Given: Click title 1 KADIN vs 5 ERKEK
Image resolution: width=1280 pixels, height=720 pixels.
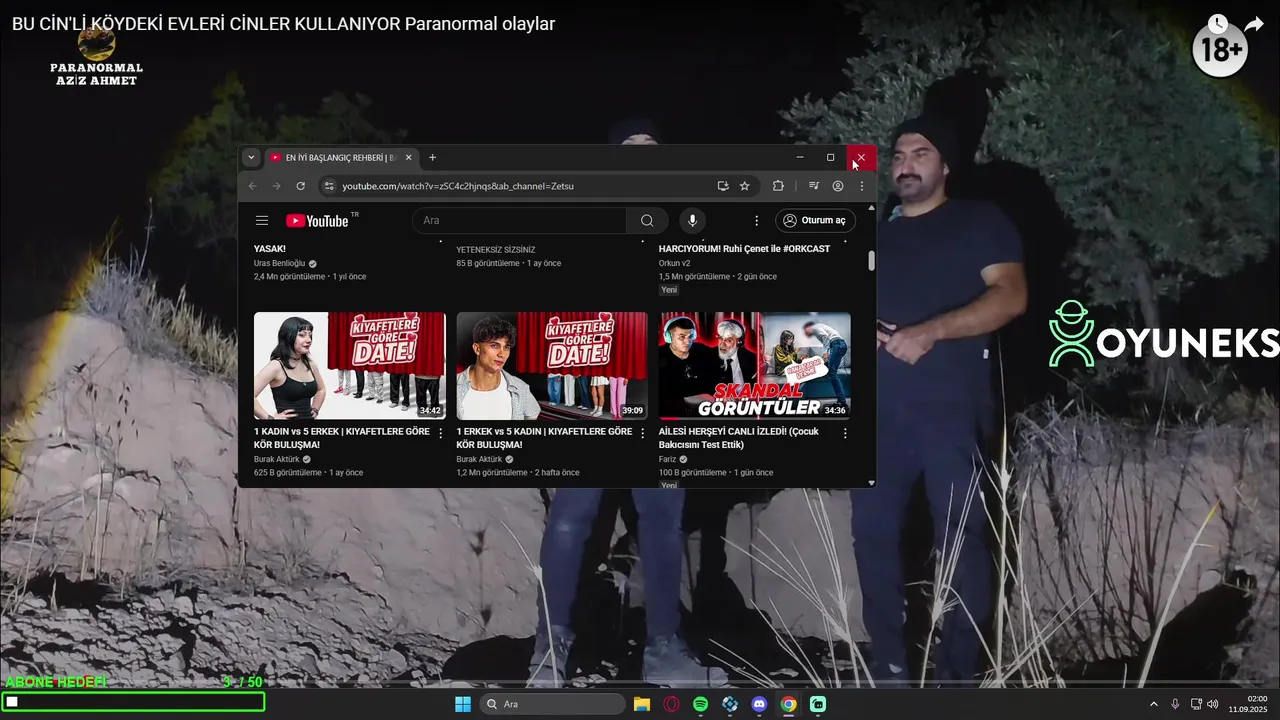Looking at the screenshot, I should (342, 438).
